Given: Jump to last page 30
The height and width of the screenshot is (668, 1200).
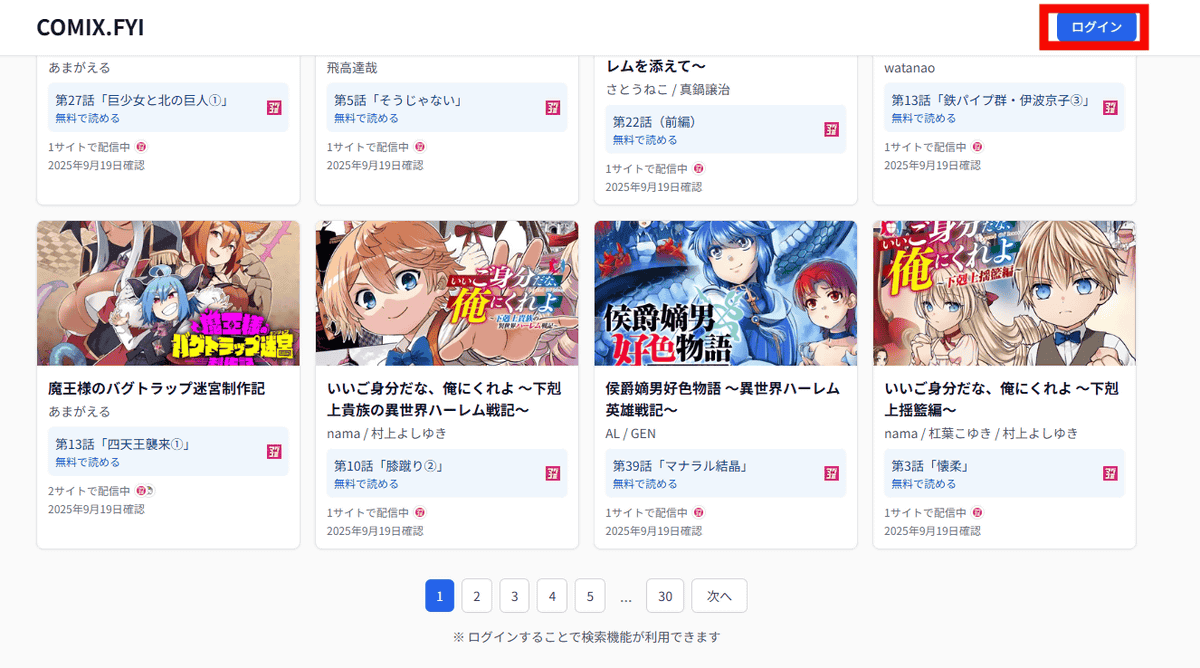Looking at the screenshot, I should coord(665,596).
